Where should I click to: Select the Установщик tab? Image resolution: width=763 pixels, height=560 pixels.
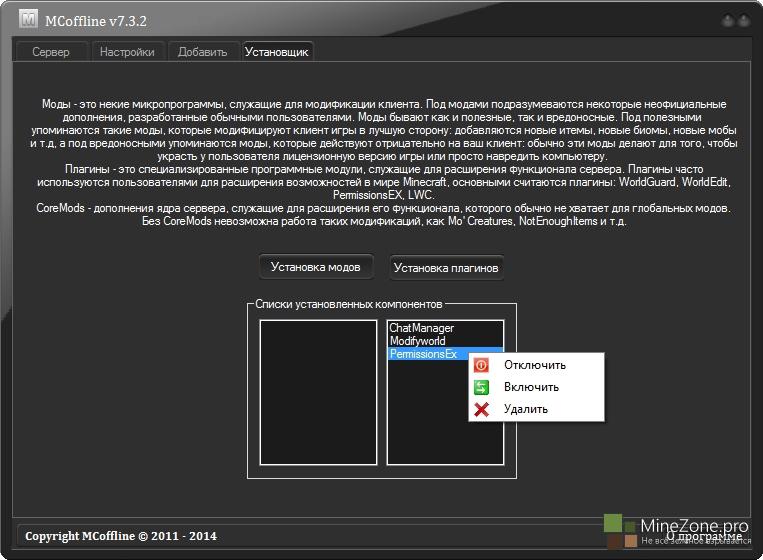(x=277, y=52)
